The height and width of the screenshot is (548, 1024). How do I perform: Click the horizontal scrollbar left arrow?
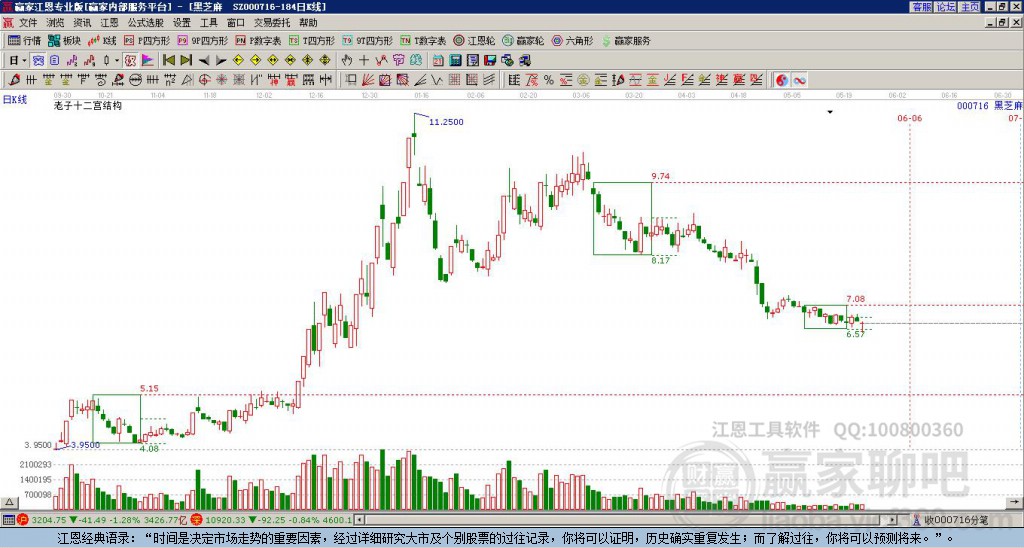tap(360, 520)
